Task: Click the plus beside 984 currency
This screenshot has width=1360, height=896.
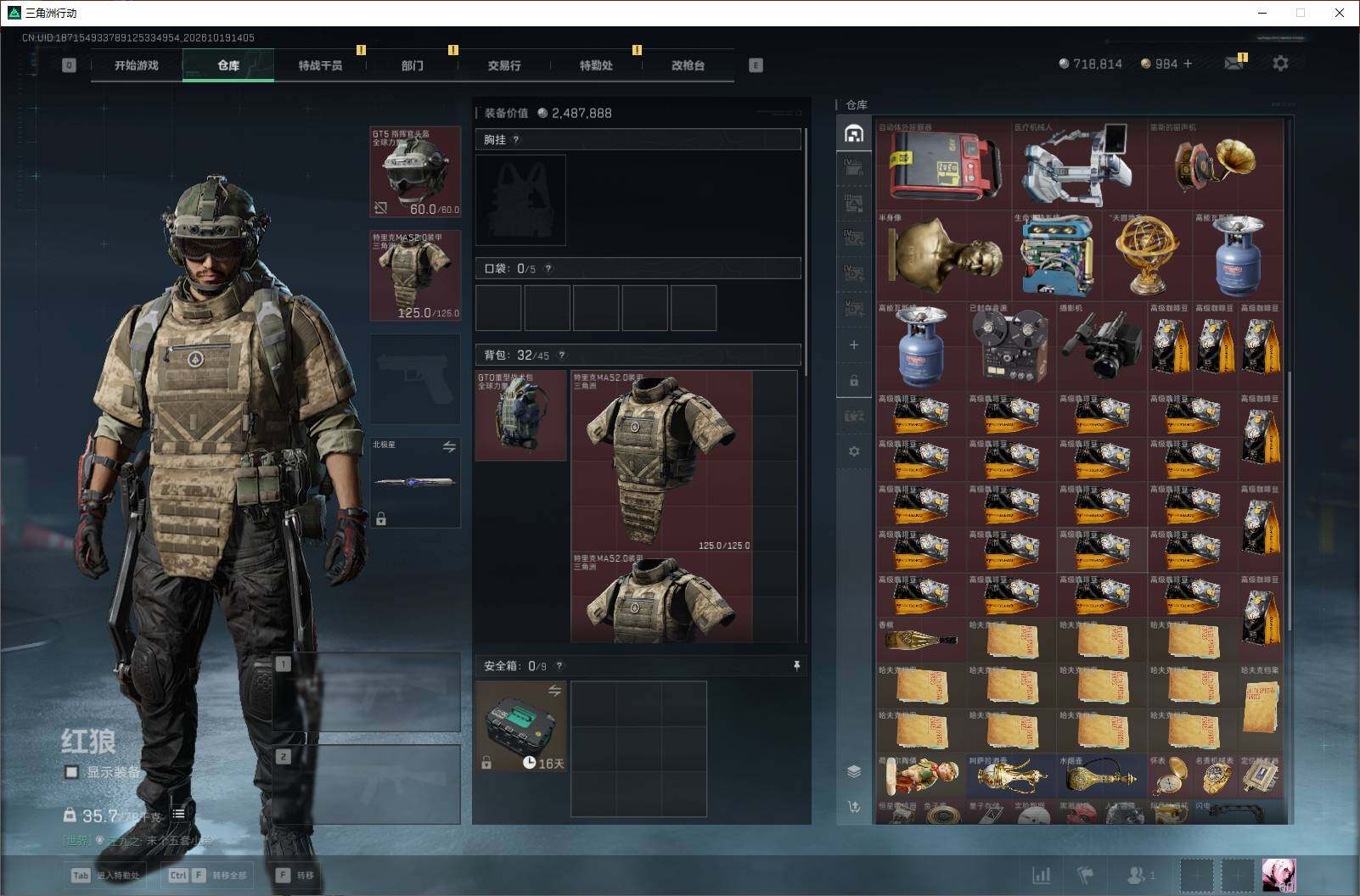Action: (1188, 64)
